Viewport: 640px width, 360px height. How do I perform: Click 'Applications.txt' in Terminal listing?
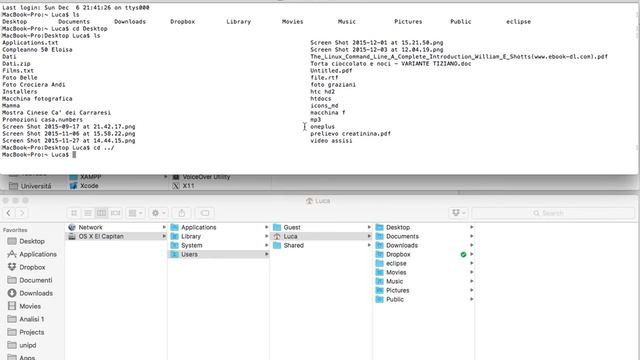(30, 43)
